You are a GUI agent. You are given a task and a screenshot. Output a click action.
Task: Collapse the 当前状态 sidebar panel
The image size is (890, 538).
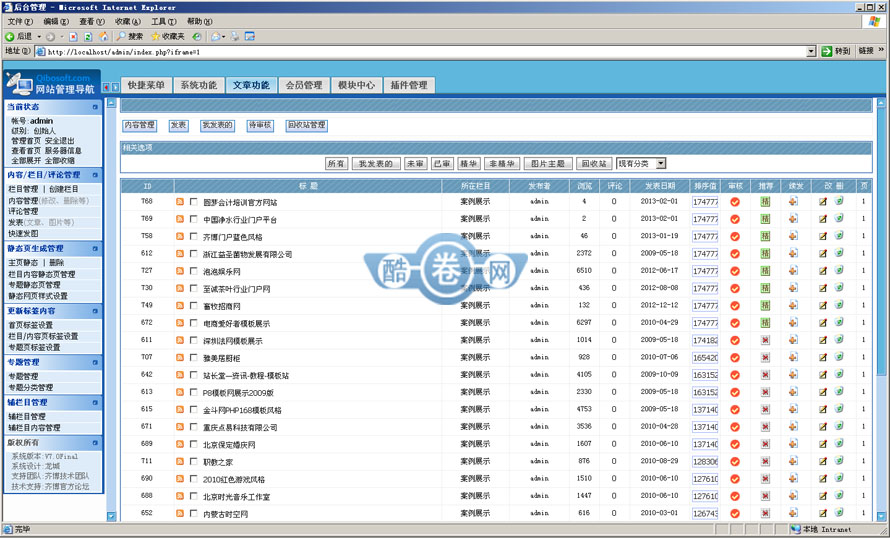coord(95,107)
